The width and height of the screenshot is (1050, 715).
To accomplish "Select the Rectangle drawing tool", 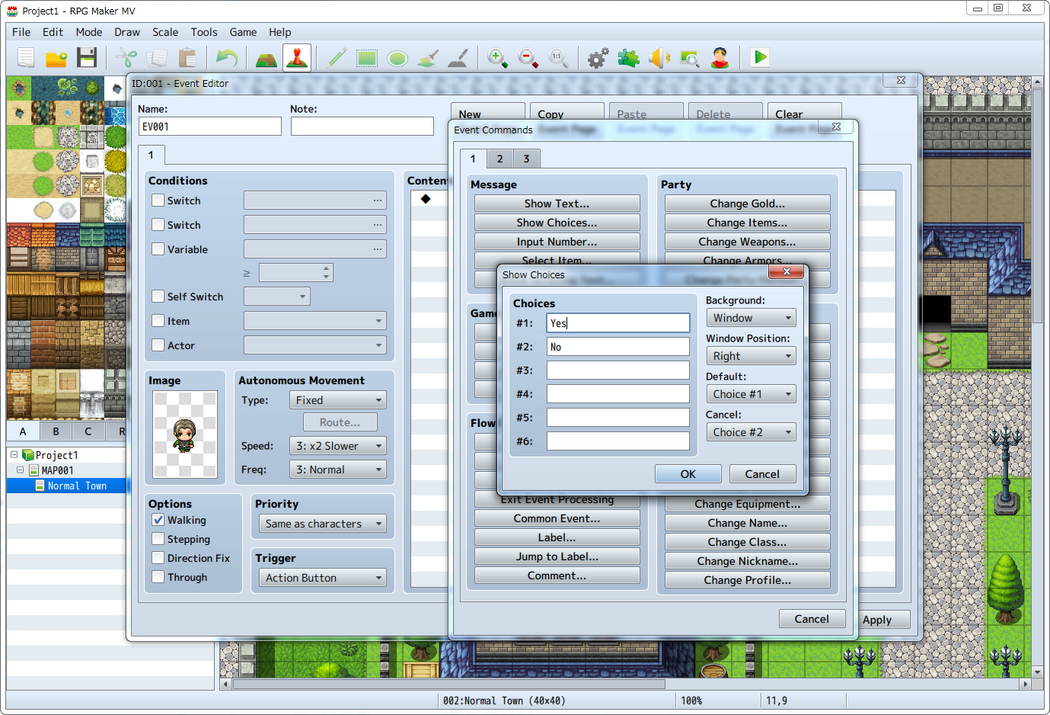I will [x=367, y=58].
